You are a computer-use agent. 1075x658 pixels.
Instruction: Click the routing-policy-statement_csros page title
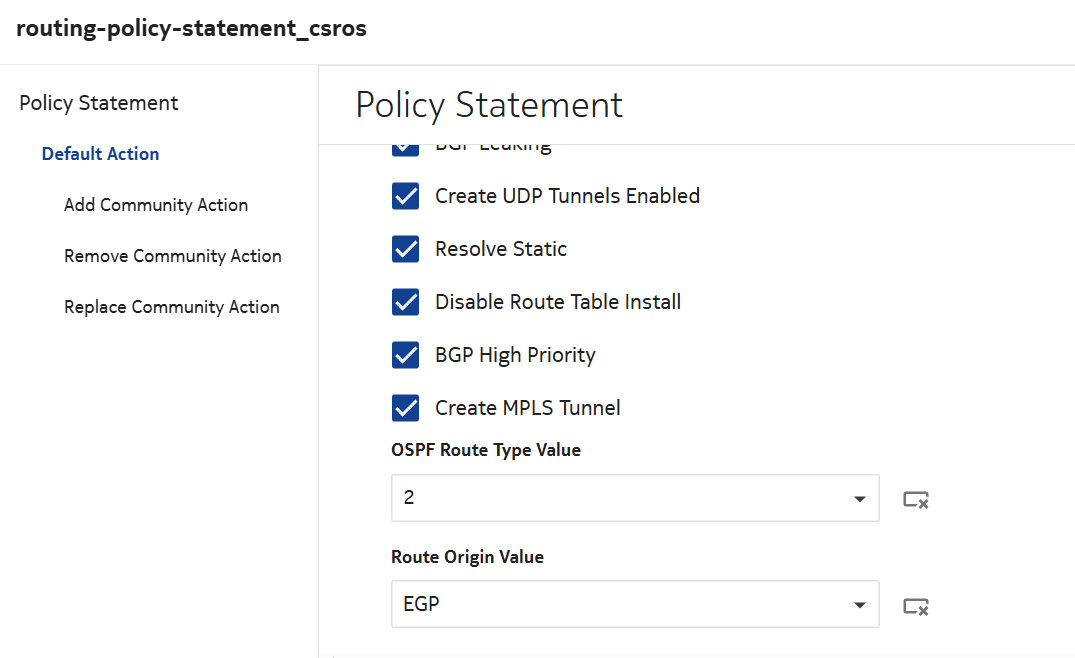point(191,29)
